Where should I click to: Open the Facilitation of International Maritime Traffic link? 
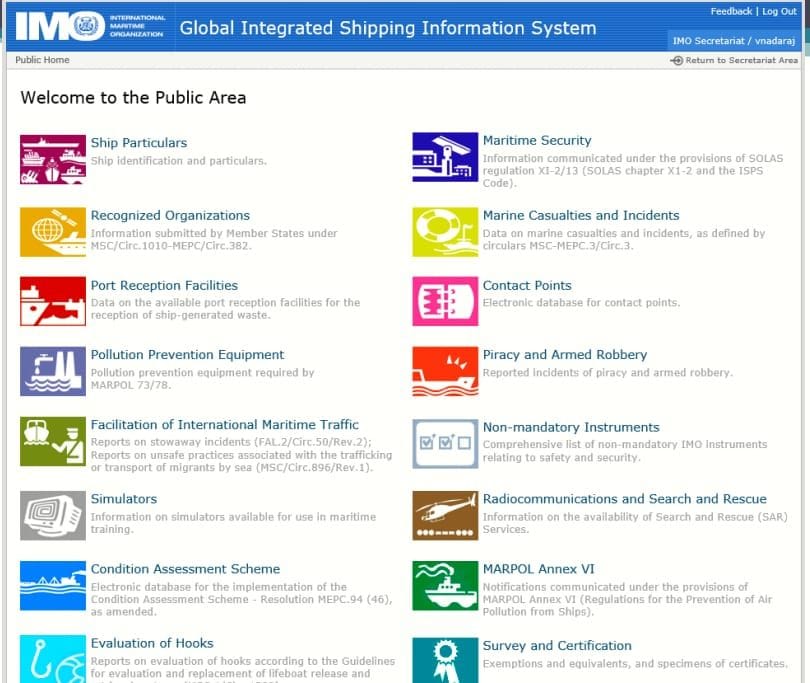[x=224, y=425]
